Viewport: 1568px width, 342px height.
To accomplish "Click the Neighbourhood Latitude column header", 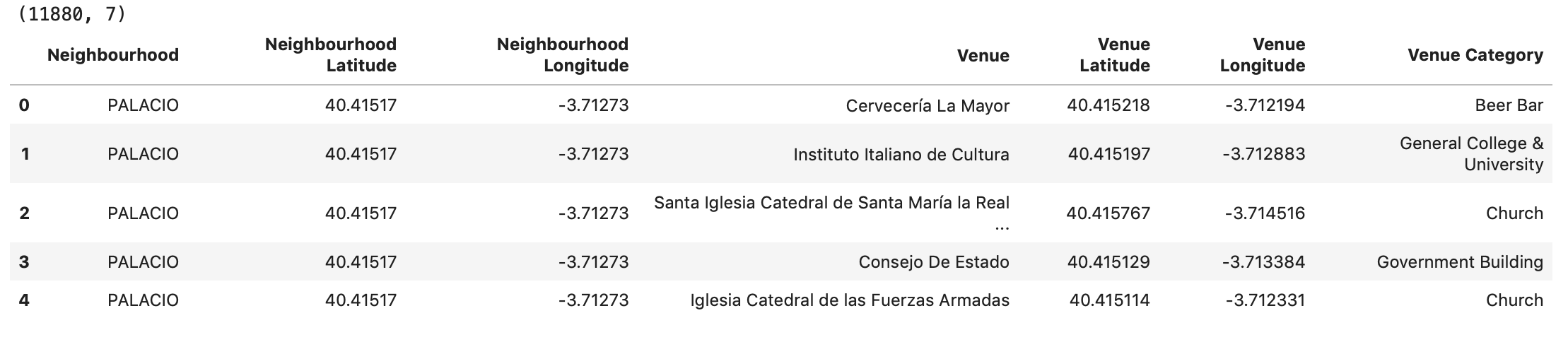I will (x=330, y=55).
